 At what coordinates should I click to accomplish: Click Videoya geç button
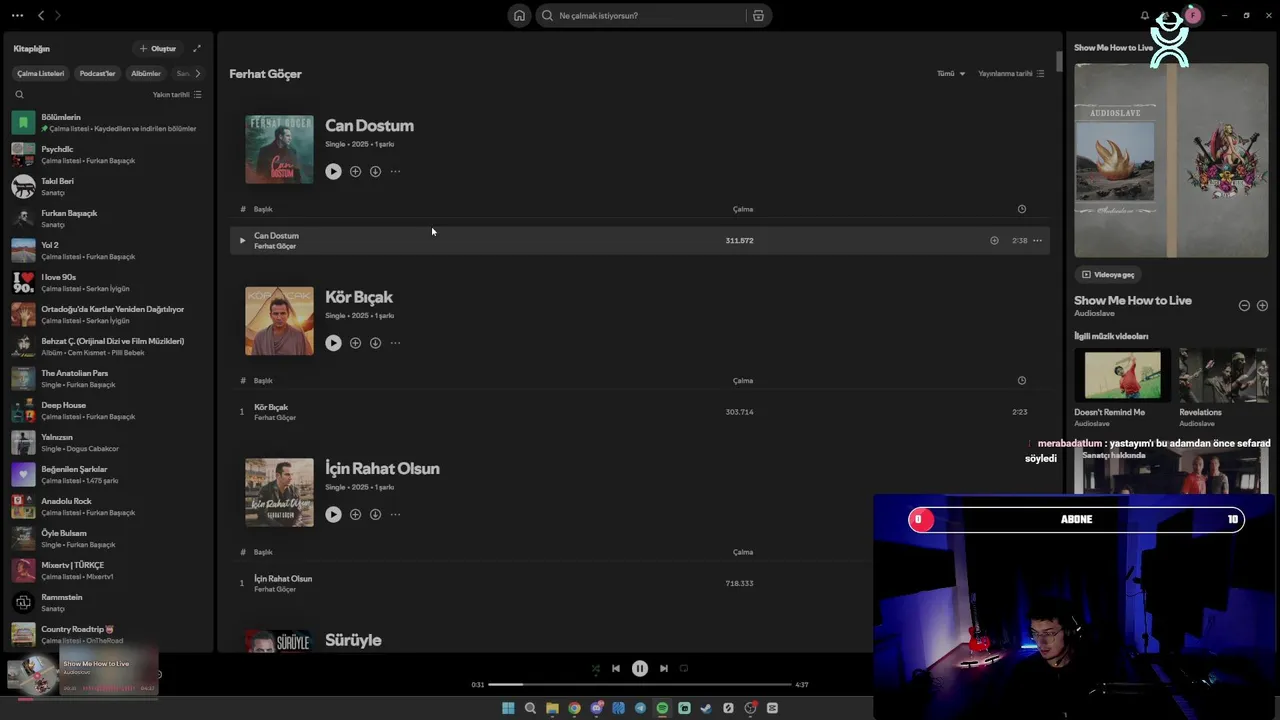1108,274
